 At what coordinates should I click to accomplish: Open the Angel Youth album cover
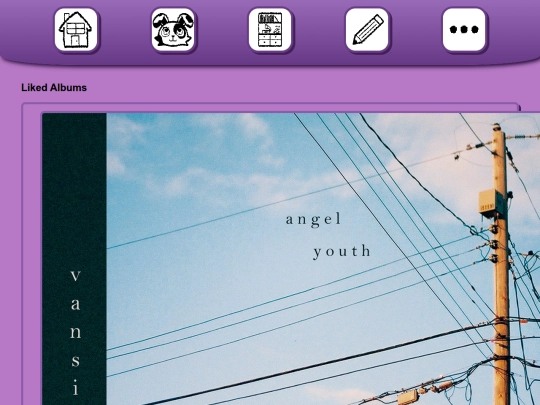291,259
